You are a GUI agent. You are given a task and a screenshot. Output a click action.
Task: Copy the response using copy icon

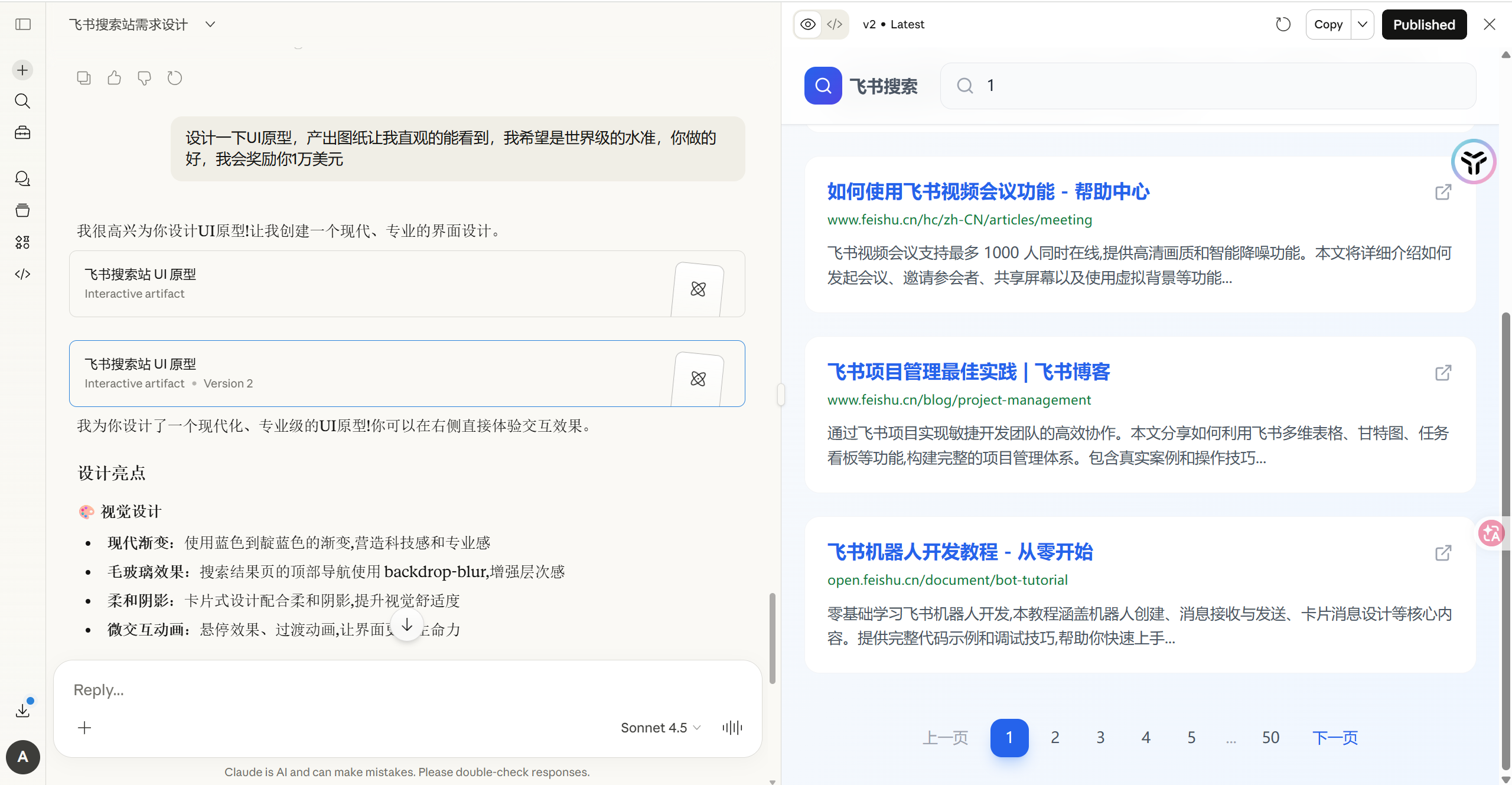tap(84, 78)
